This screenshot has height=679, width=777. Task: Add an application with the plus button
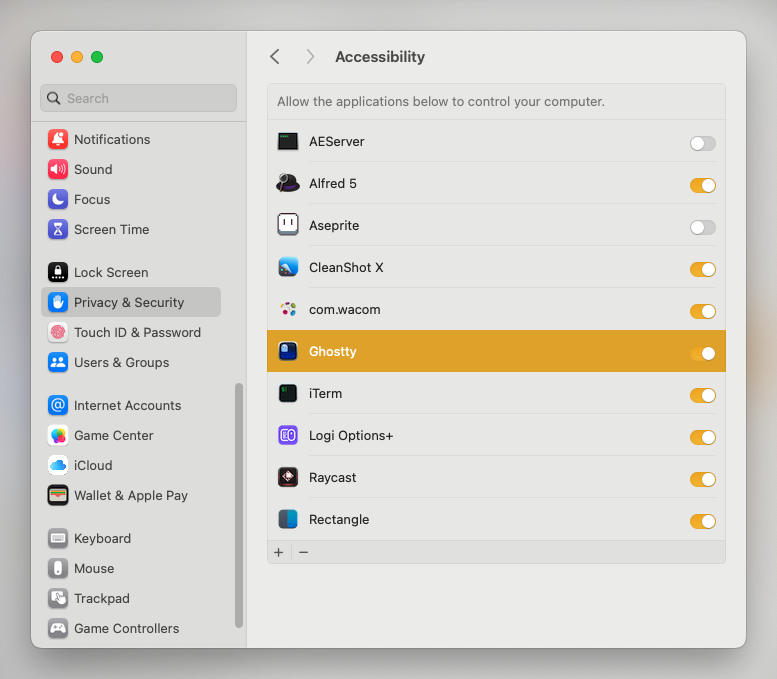coord(279,553)
